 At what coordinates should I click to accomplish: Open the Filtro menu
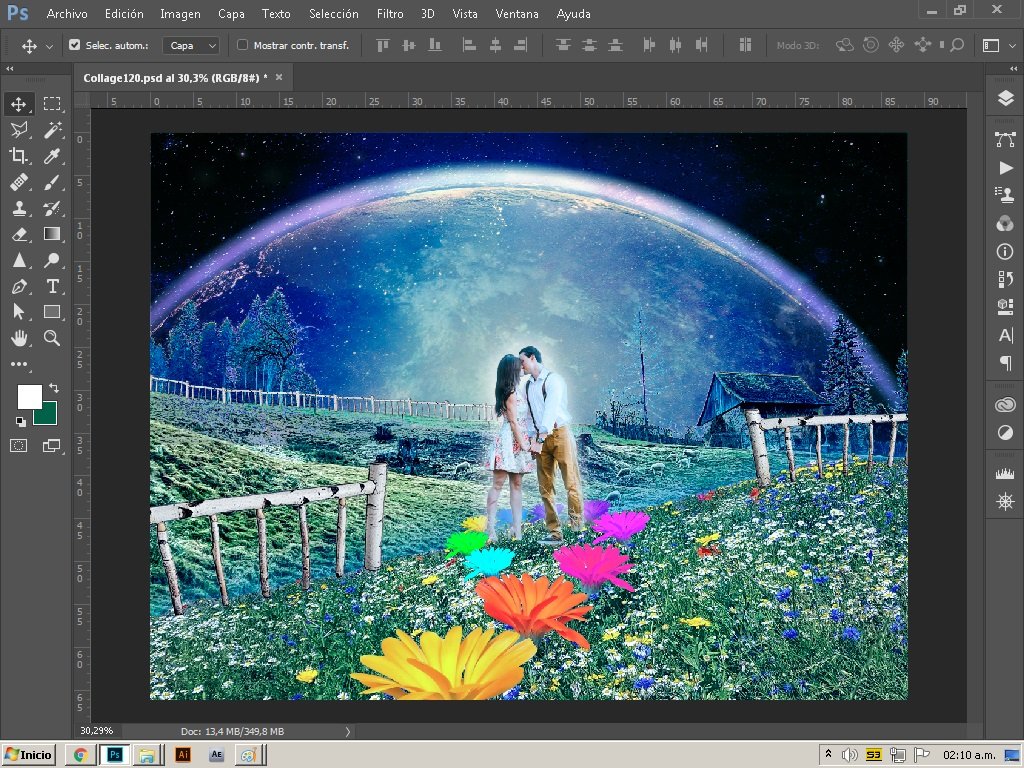[390, 14]
